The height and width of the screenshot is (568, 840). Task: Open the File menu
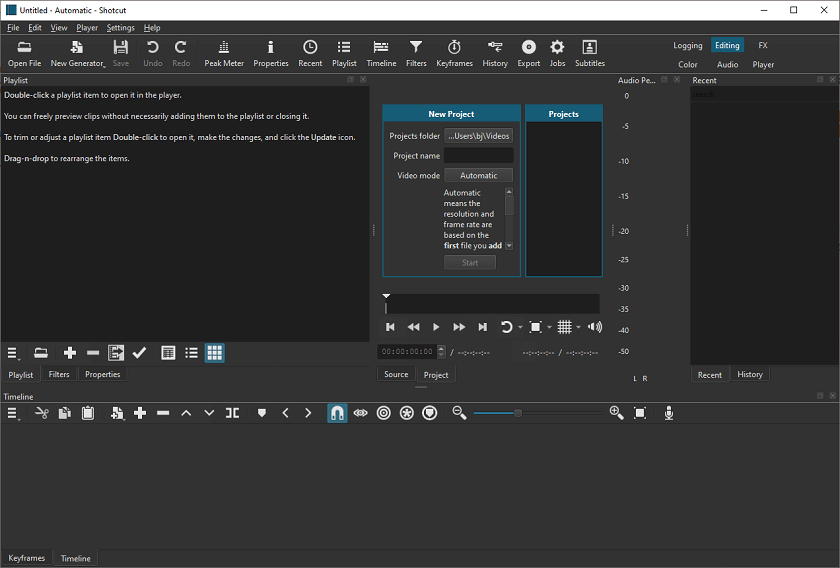[13, 28]
